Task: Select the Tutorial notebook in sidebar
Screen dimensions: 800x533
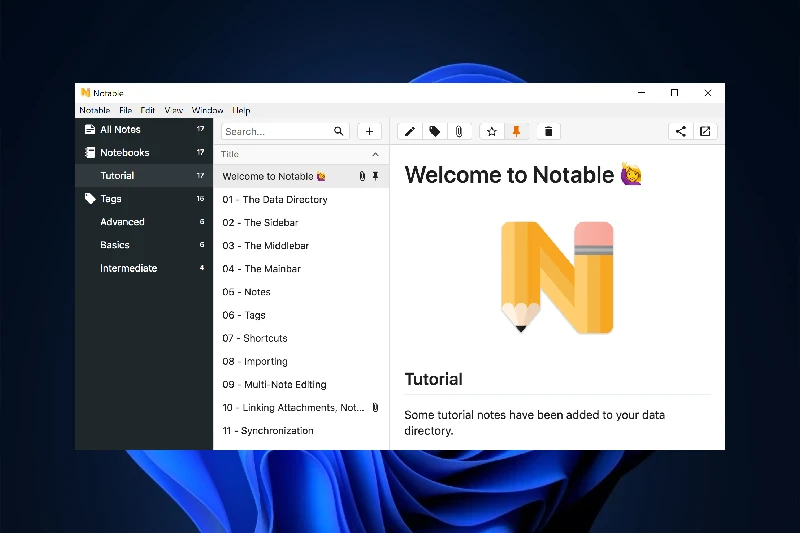Action: [x=144, y=175]
